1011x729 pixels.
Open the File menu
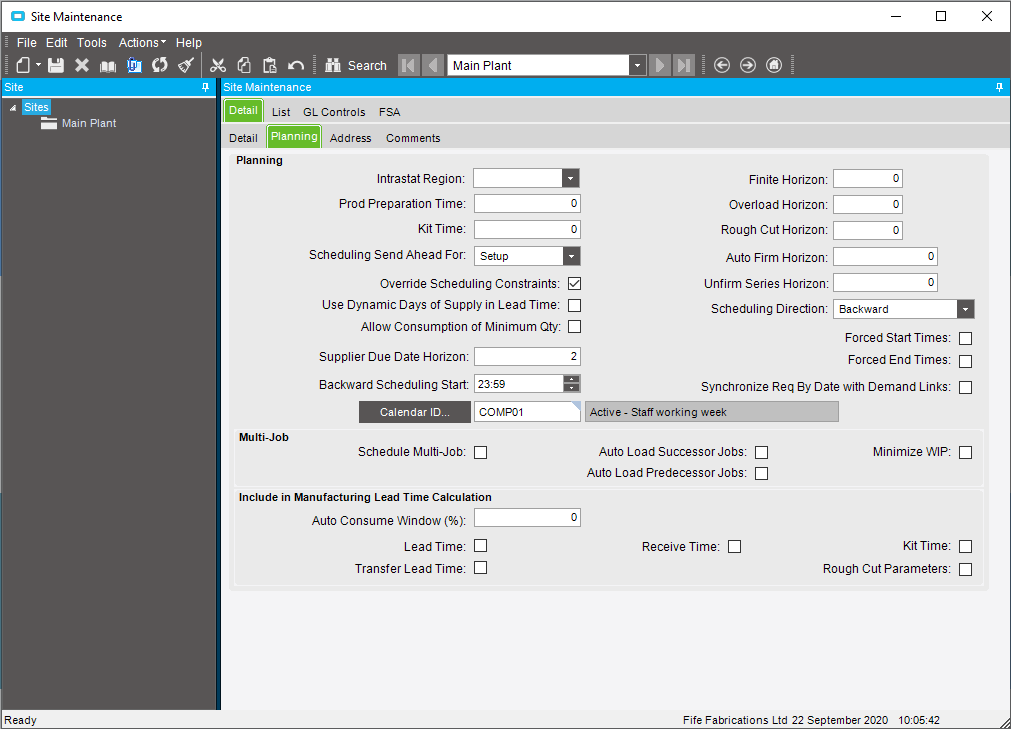coord(26,43)
